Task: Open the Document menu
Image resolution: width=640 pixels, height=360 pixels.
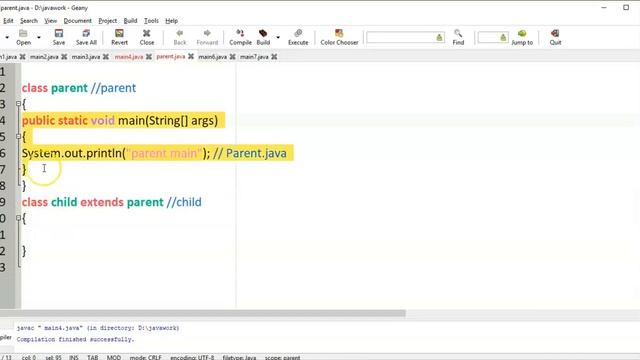Action: click(78, 21)
